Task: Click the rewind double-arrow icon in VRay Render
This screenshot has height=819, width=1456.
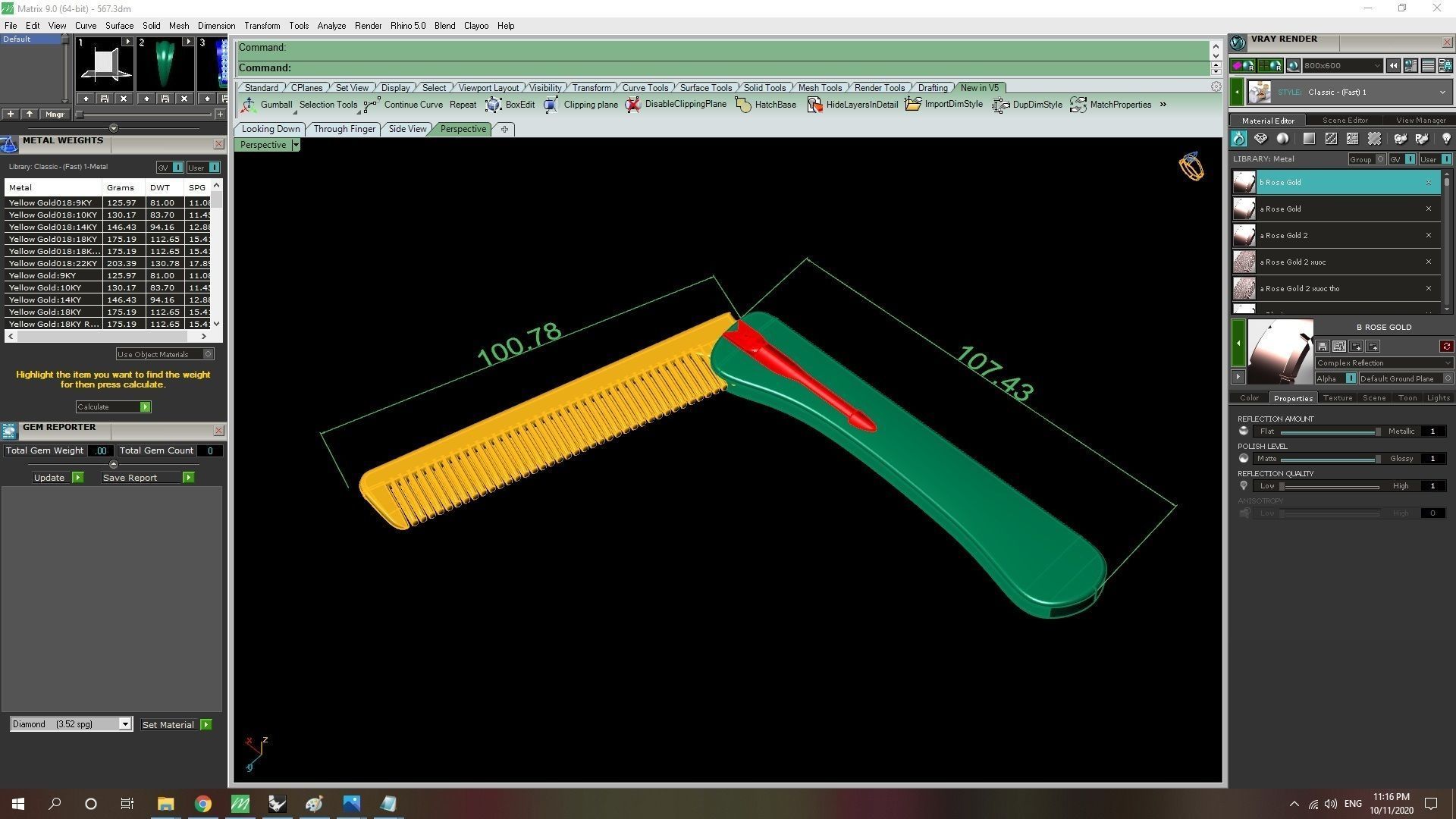Action: [1393, 66]
